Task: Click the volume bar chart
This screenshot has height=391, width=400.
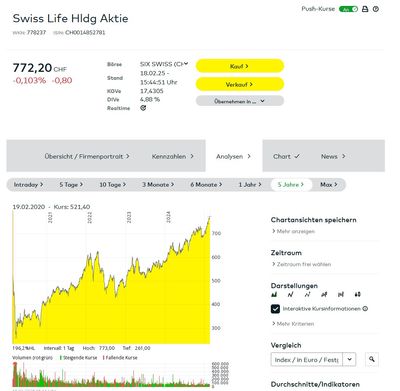Action: click(x=111, y=375)
